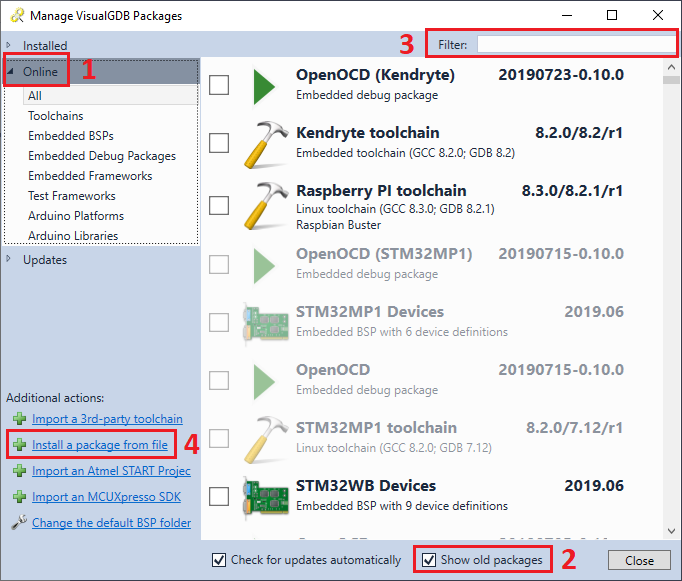Select the Toolchains category

[56, 116]
